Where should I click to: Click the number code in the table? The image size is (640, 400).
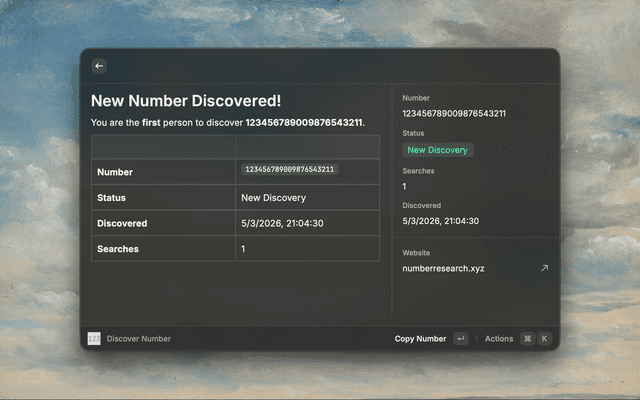pos(290,170)
